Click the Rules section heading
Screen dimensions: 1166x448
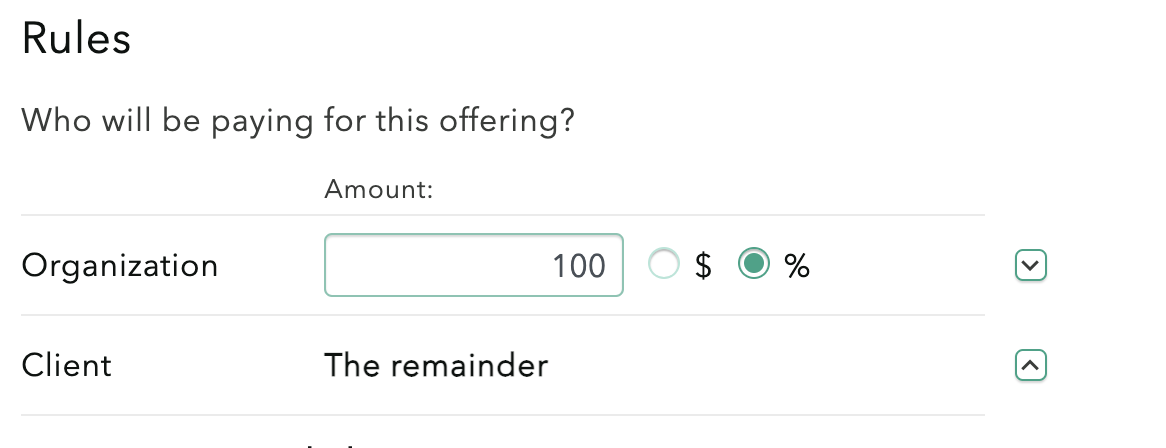tap(76, 40)
